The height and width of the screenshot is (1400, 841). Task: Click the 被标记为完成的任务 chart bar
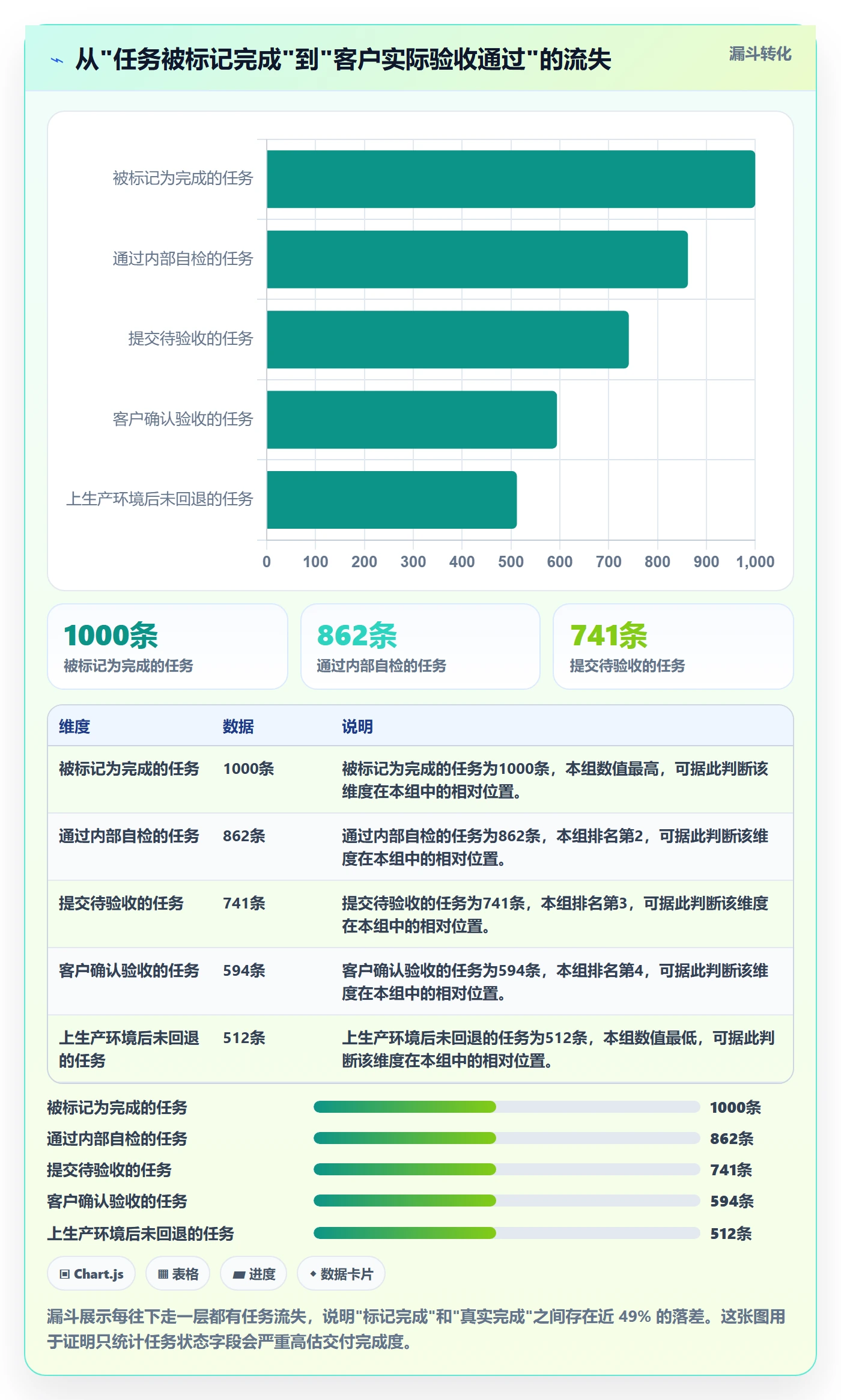pyautogui.click(x=511, y=179)
